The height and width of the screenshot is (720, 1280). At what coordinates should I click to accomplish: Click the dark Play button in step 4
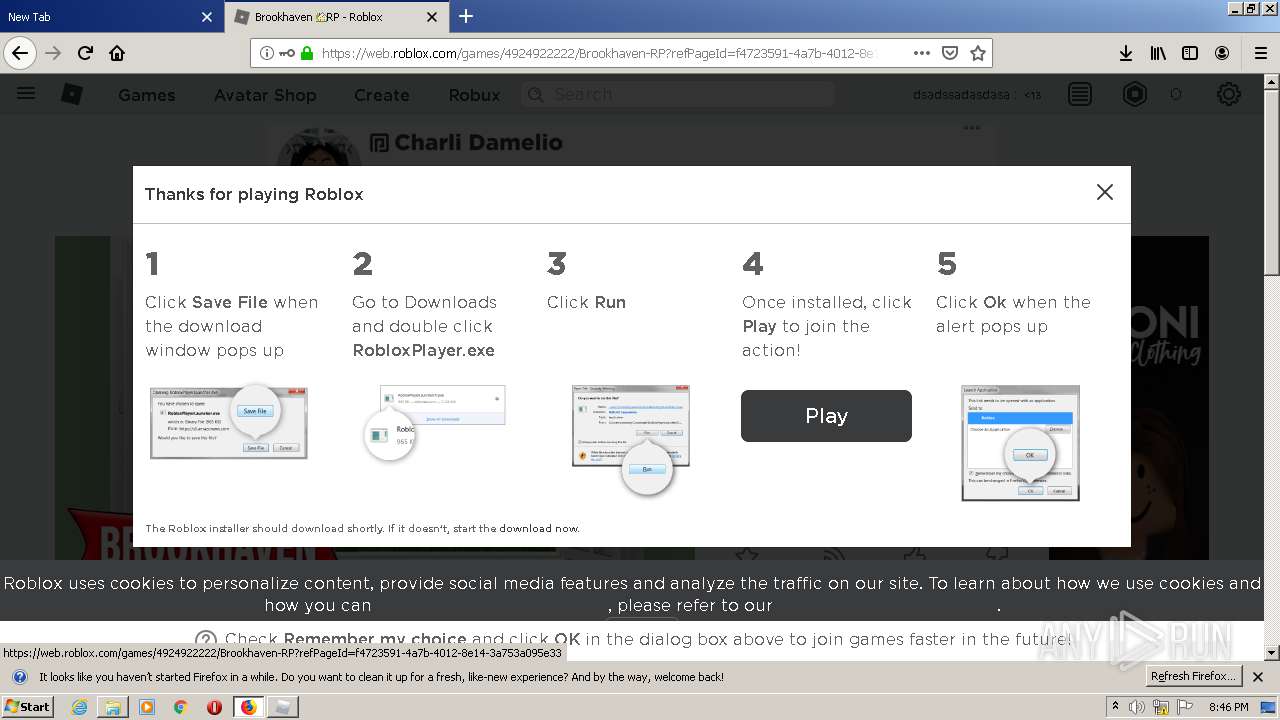pyautogui.click(x=826, y=416)
